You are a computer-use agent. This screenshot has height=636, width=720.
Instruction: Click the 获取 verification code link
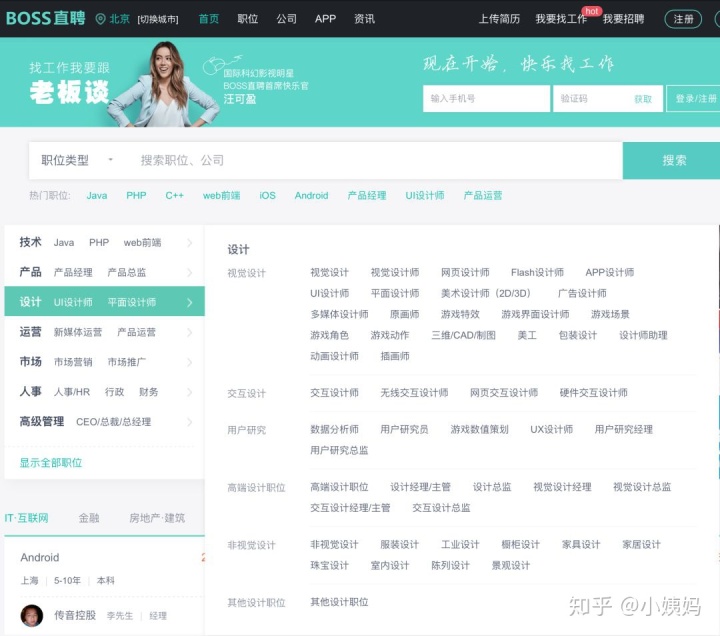(x=643, y=99)
